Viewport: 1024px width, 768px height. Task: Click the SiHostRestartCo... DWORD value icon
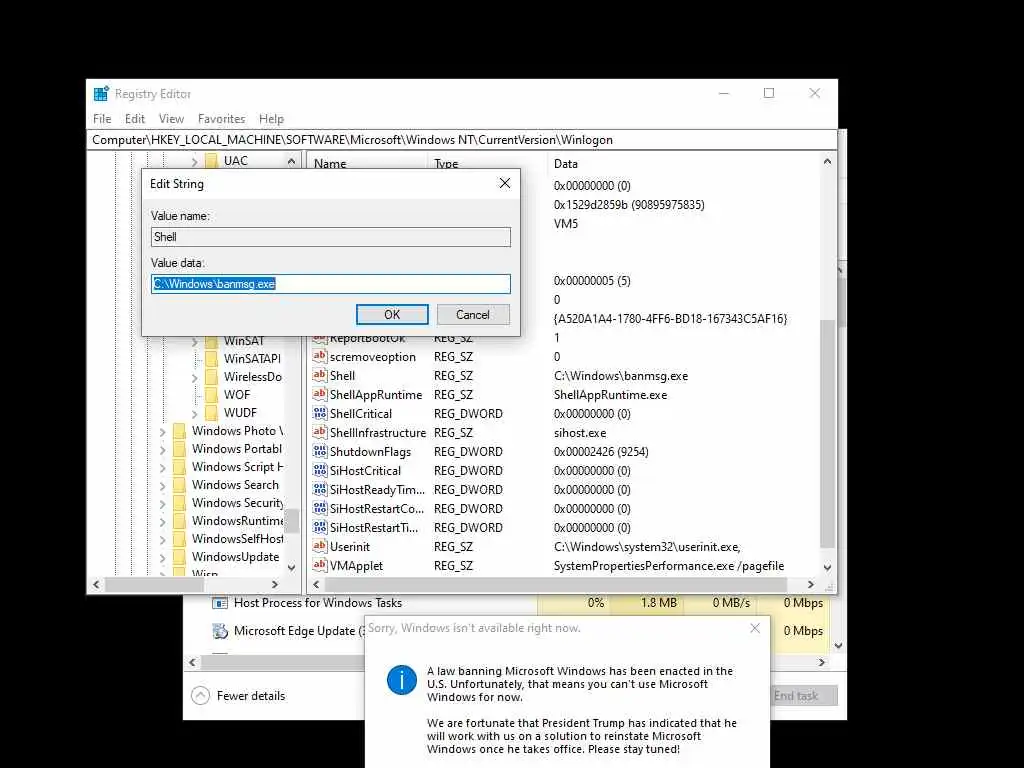[319, 508]
